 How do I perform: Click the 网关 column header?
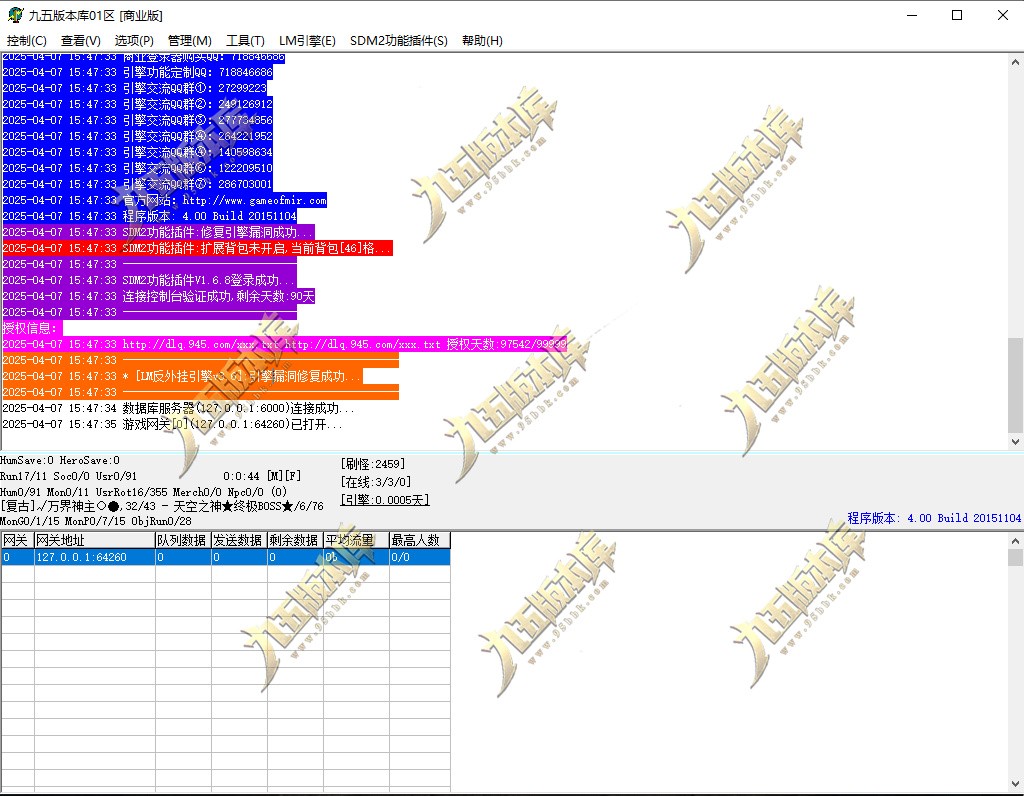(17, 540)
